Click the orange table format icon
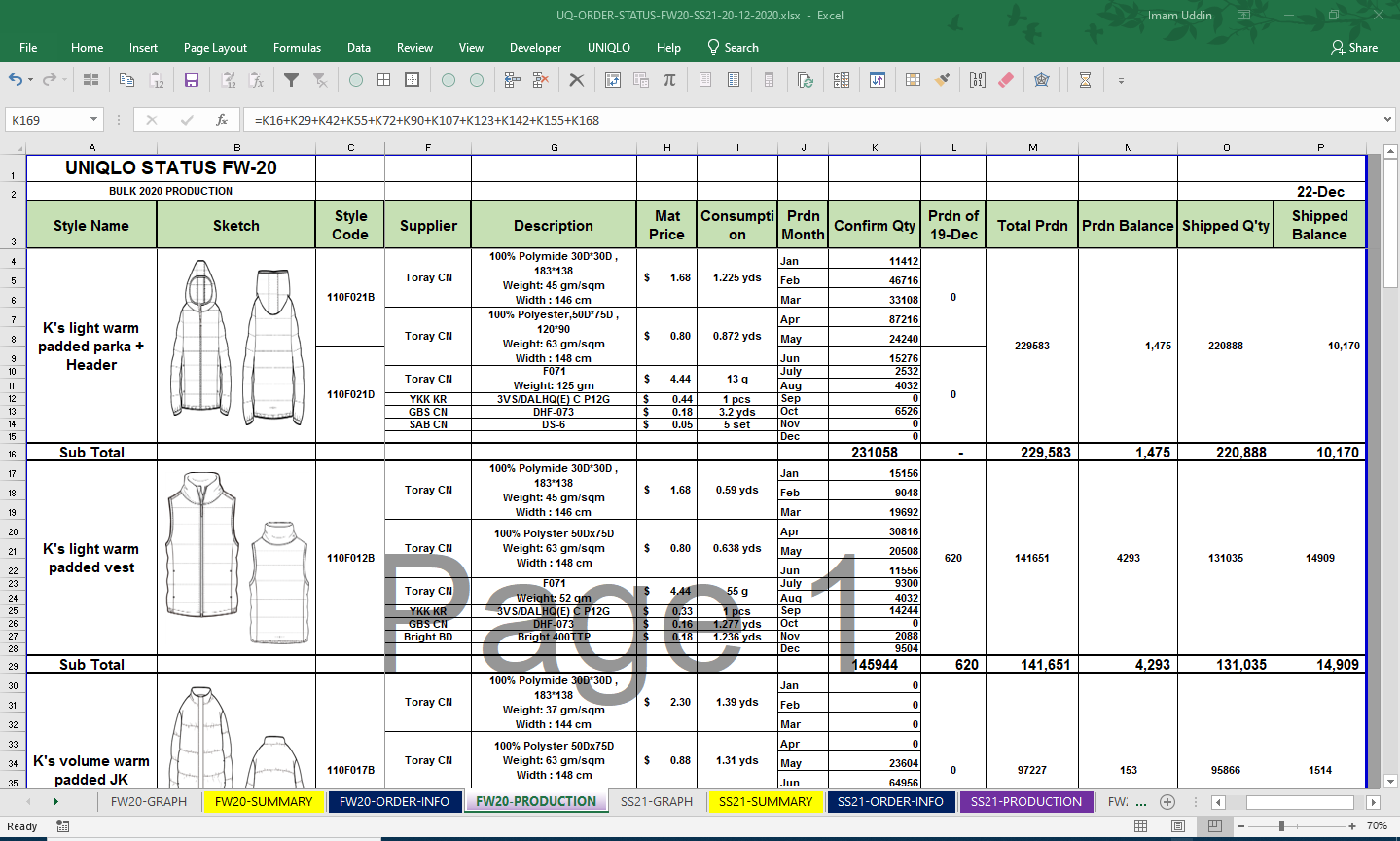 click(913, 80)
